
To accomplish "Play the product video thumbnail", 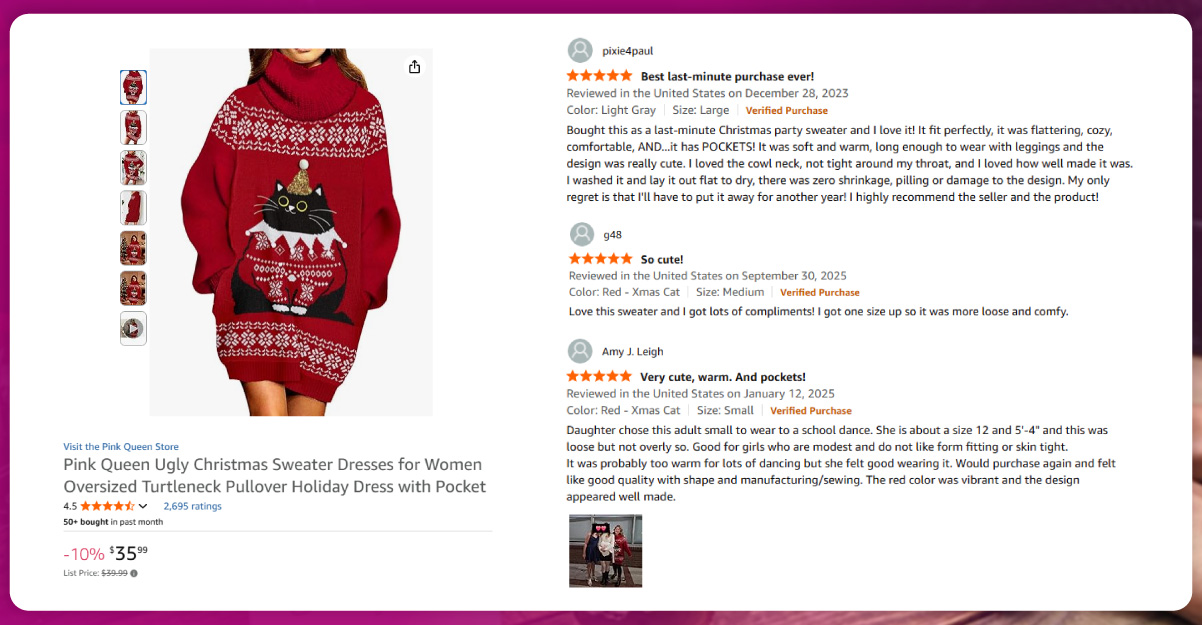I will (133, 328).
